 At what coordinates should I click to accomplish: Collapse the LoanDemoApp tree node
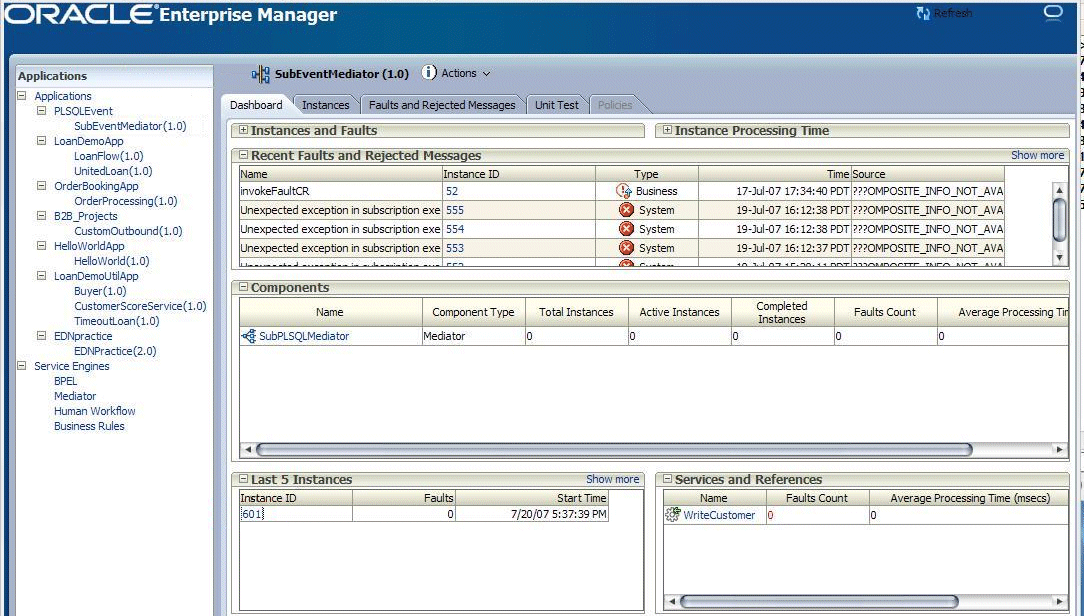click(41, 140)
